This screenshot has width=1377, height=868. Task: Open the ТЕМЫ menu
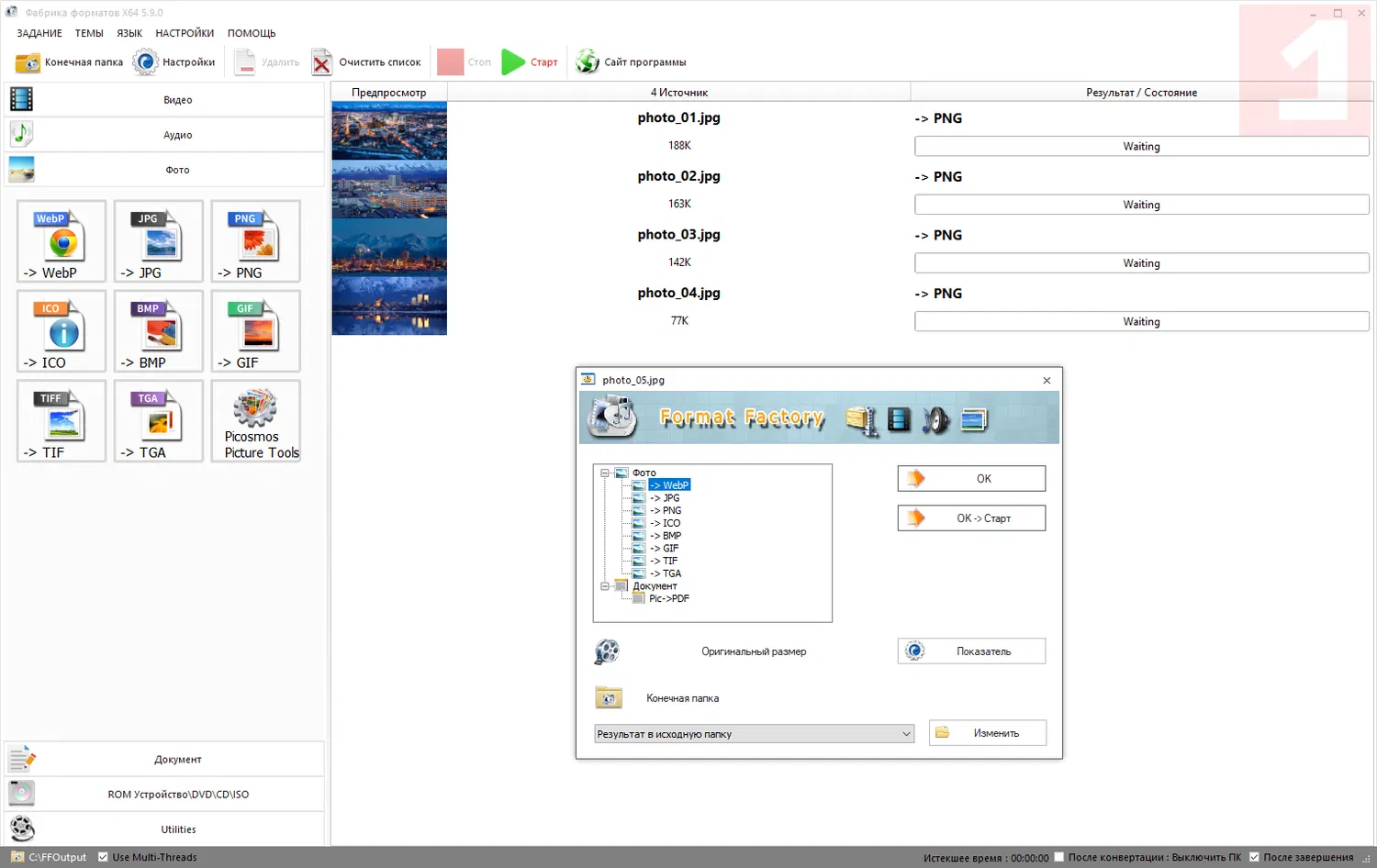89,33
